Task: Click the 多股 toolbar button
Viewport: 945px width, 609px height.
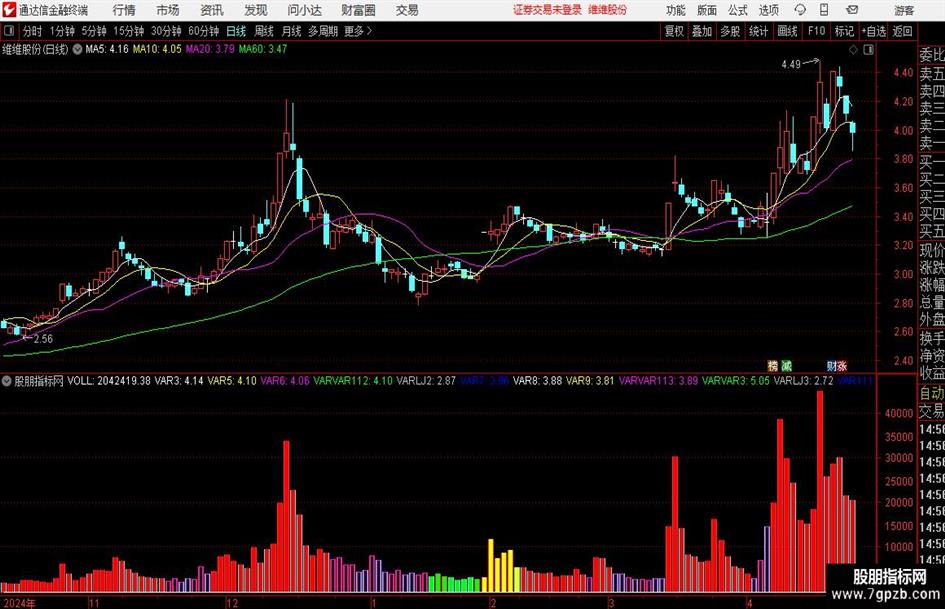Action: pyautogui.click(x=730, y=31)
